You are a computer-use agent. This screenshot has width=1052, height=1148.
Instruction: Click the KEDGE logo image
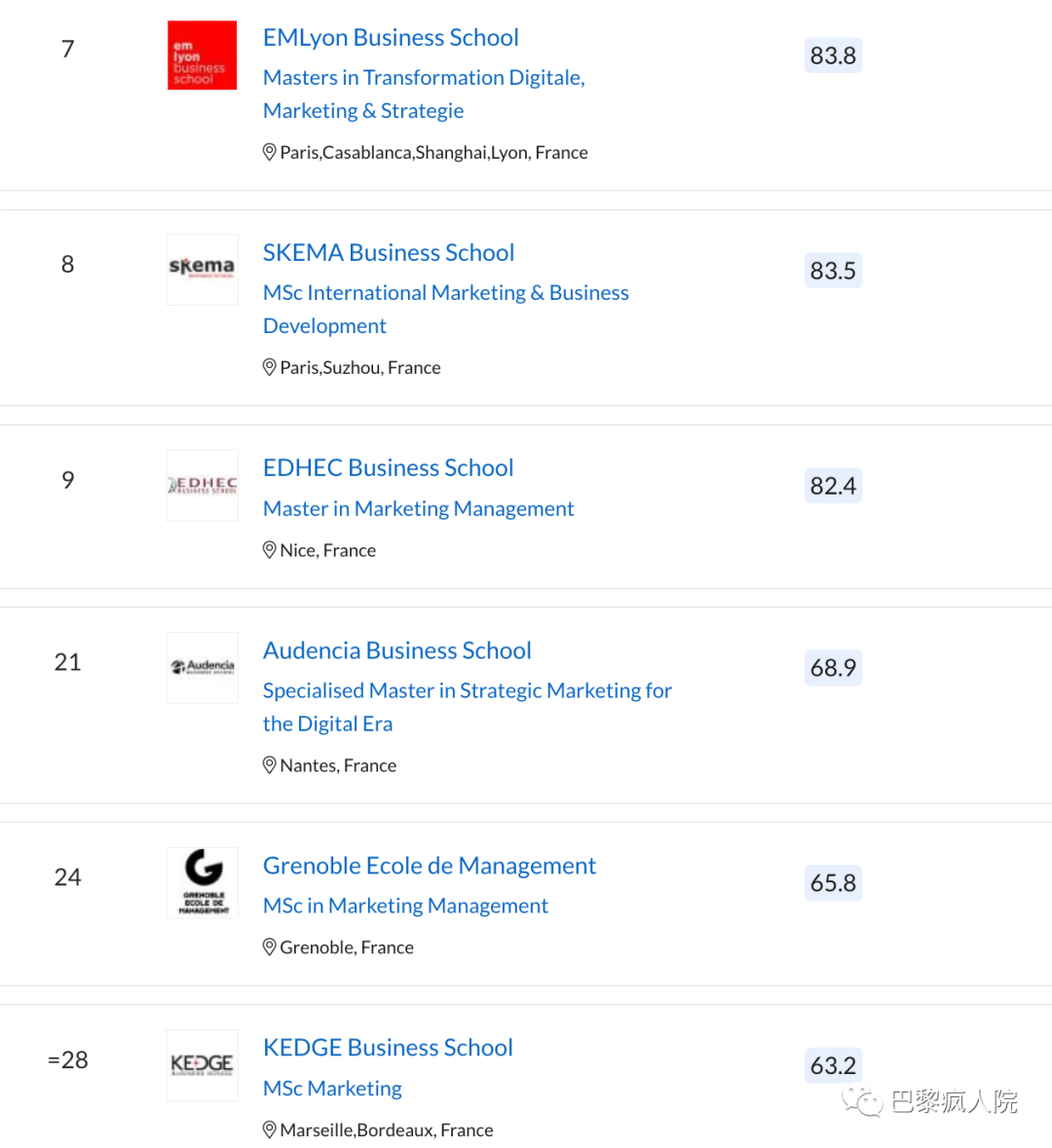click(x=202, y=1064)
